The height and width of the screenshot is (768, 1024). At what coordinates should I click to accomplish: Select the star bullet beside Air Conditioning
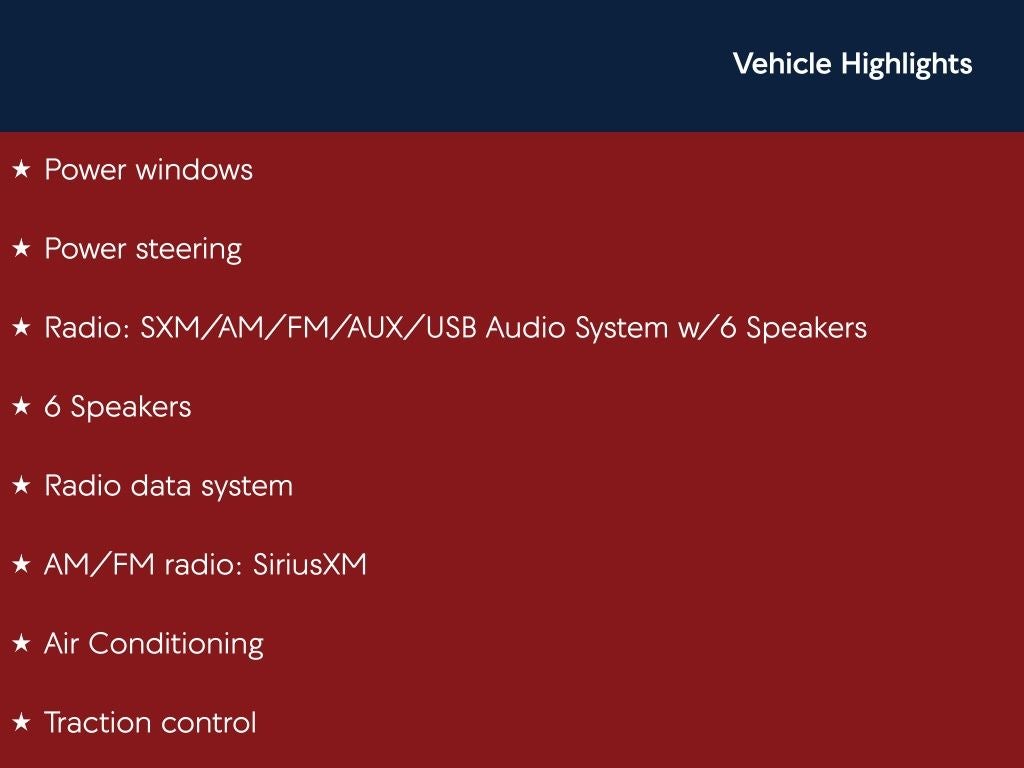pos(21,644)
